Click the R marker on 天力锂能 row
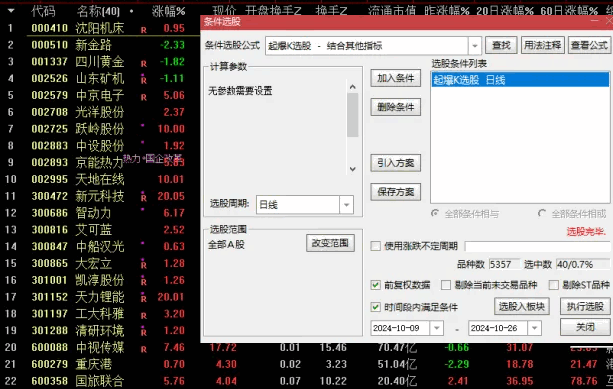613x389 pixels. 143,299
